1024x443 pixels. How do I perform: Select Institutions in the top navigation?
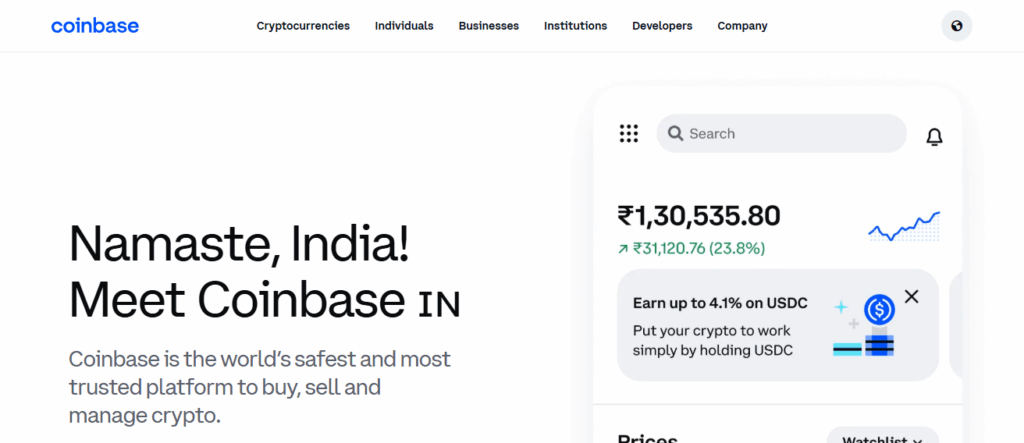[x=575, y=26]
